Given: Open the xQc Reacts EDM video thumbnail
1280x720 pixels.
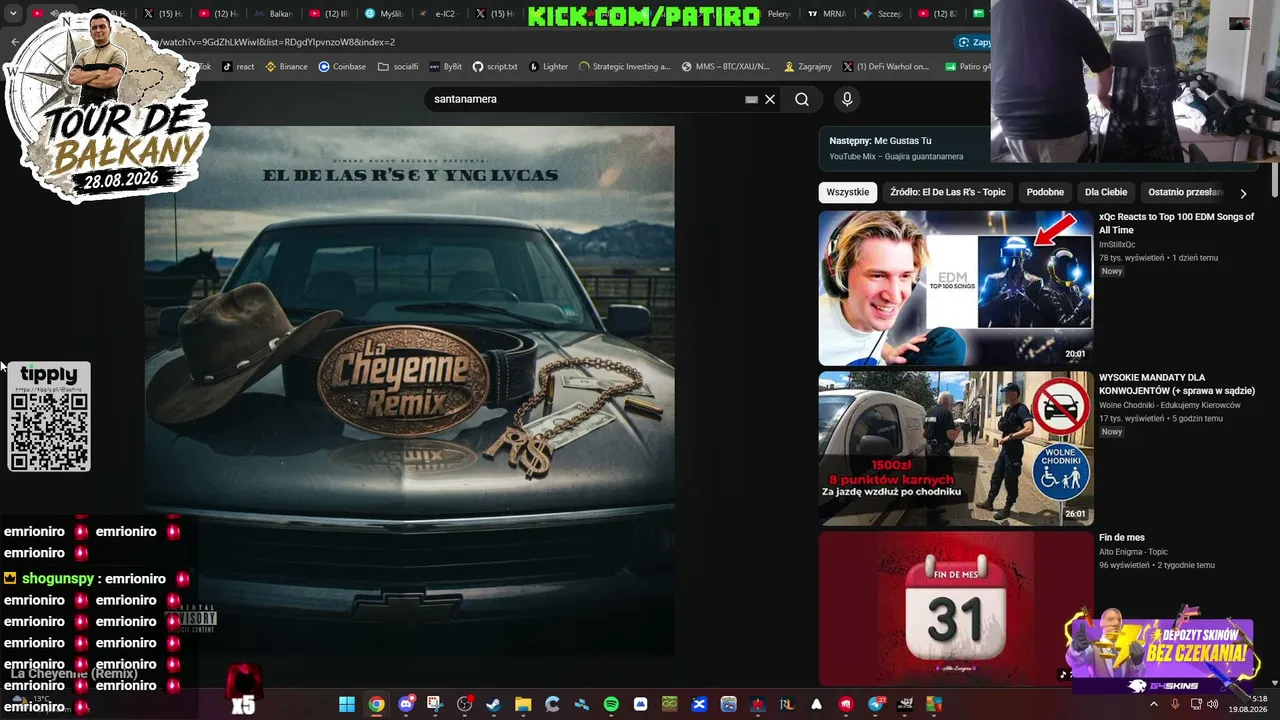Looking at the screenshot, I should click(956, 288).
